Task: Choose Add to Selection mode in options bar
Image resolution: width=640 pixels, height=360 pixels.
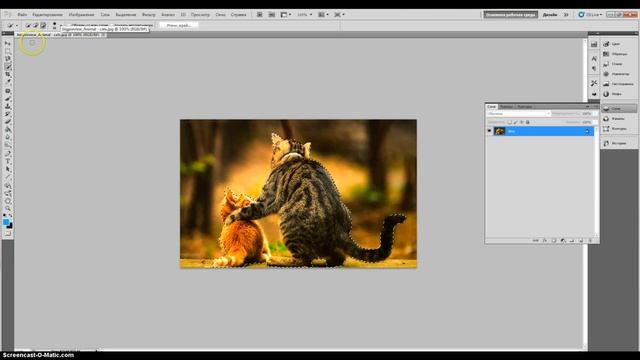Action: tap(36, 25)
